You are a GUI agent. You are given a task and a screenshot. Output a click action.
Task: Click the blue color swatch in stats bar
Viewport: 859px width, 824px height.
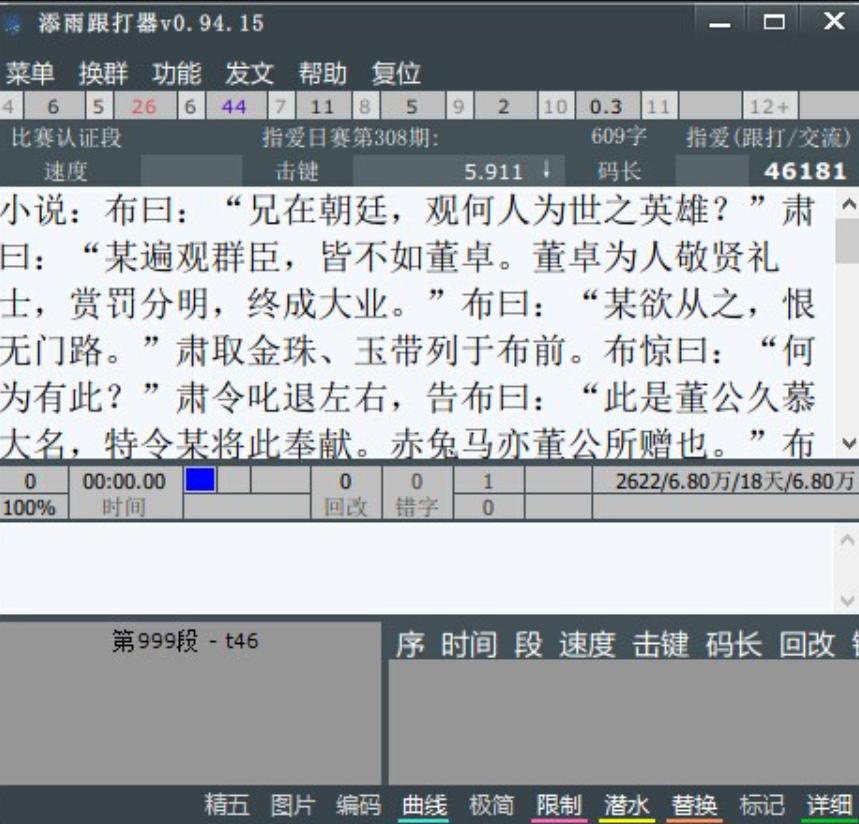point(200,480)
